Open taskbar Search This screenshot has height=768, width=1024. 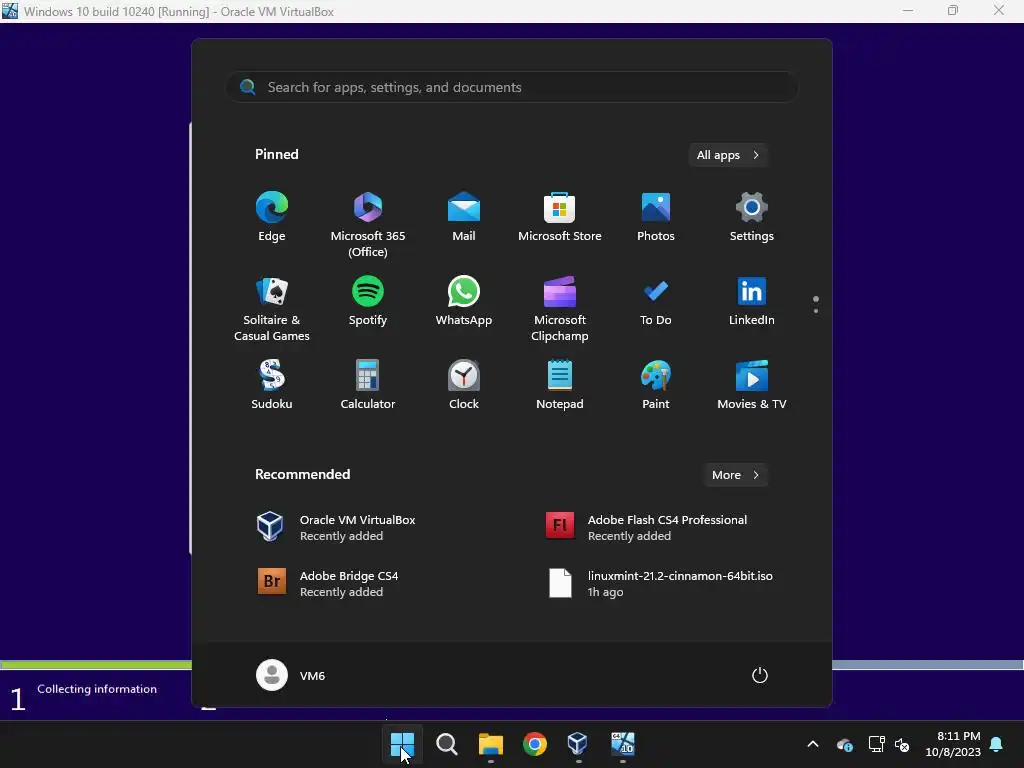(x=447, y=744)
